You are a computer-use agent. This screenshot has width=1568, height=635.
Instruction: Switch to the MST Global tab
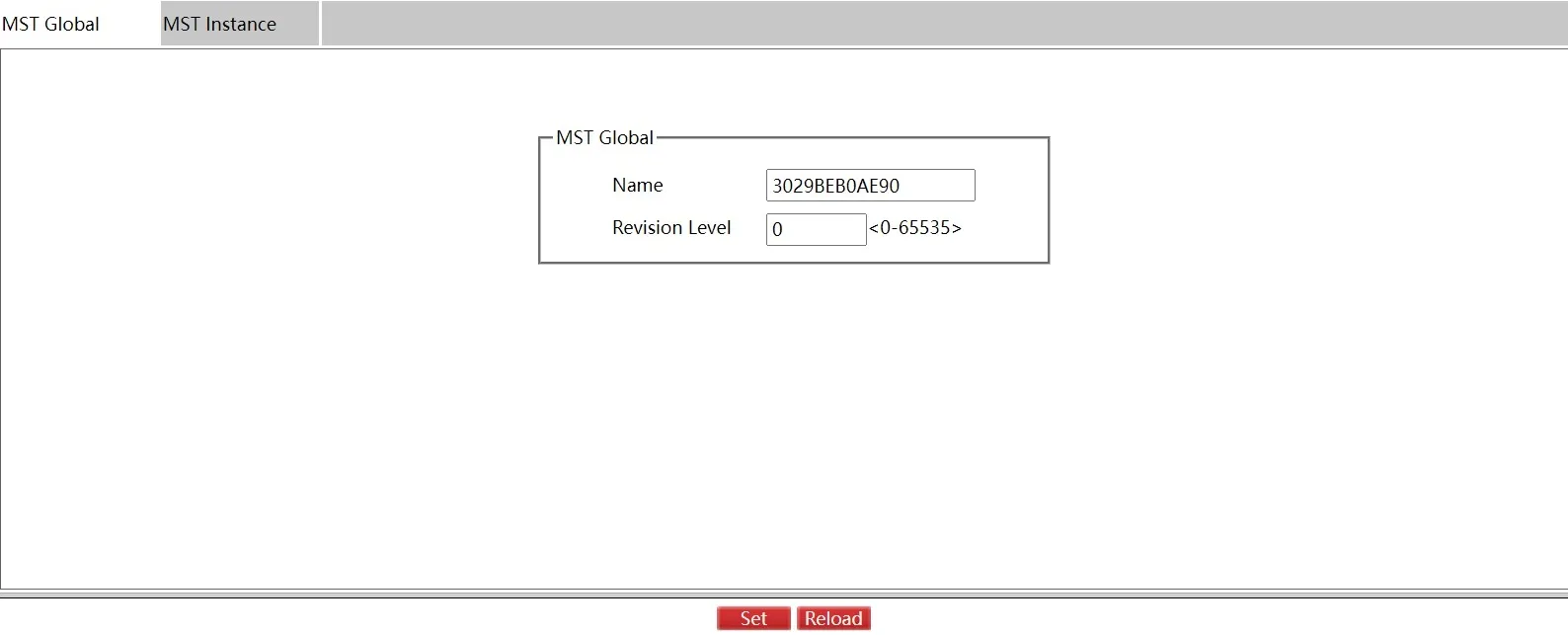click(x=79, y=24)
